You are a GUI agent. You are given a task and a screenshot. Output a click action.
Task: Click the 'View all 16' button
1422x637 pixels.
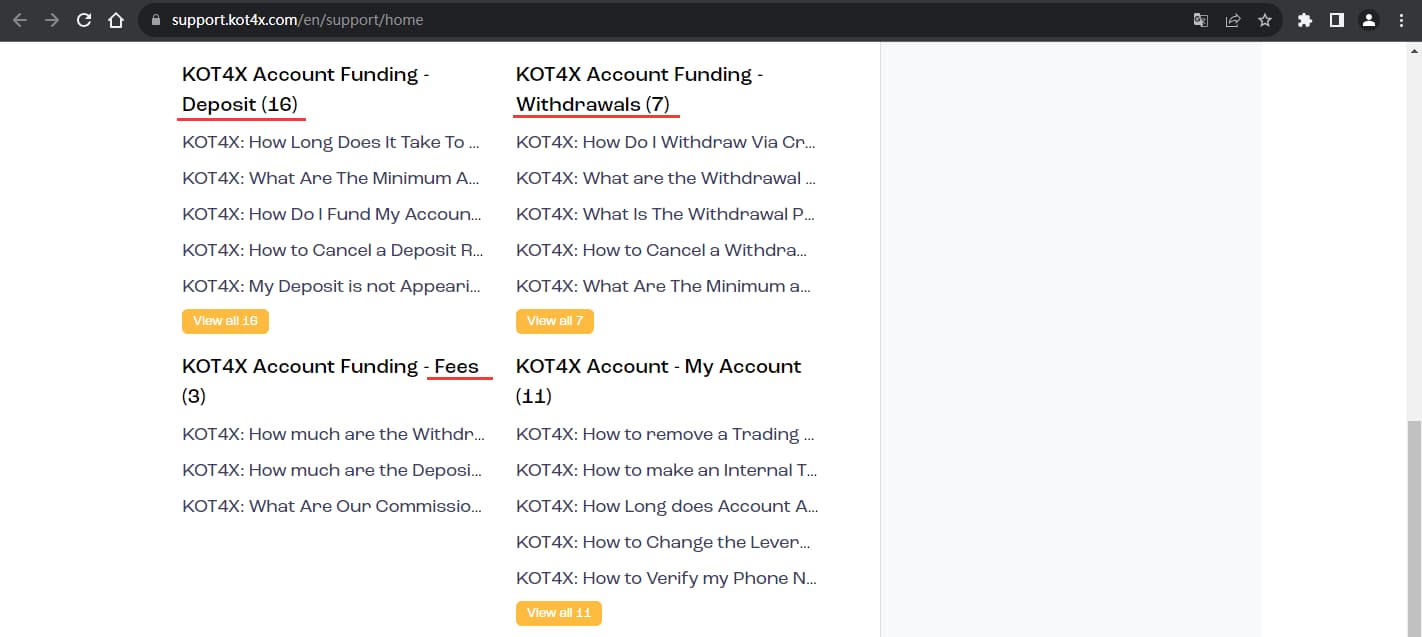(225, 321)
